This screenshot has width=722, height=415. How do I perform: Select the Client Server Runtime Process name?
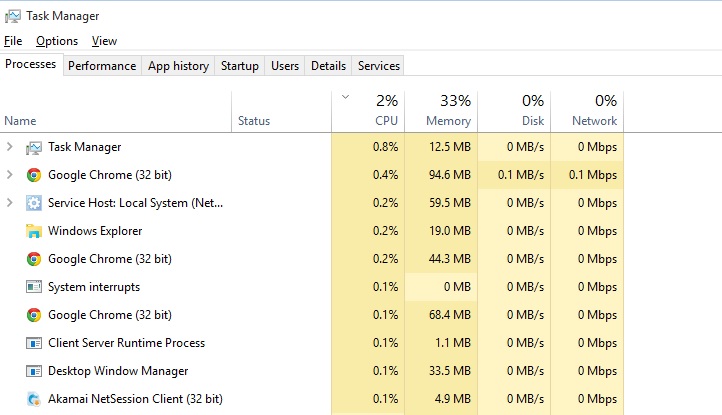[x=127, y=343]
